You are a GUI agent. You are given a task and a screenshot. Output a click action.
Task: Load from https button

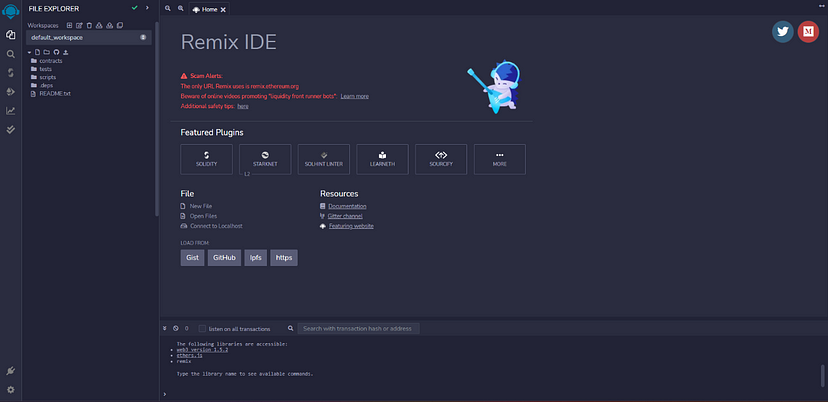point(284,258)
